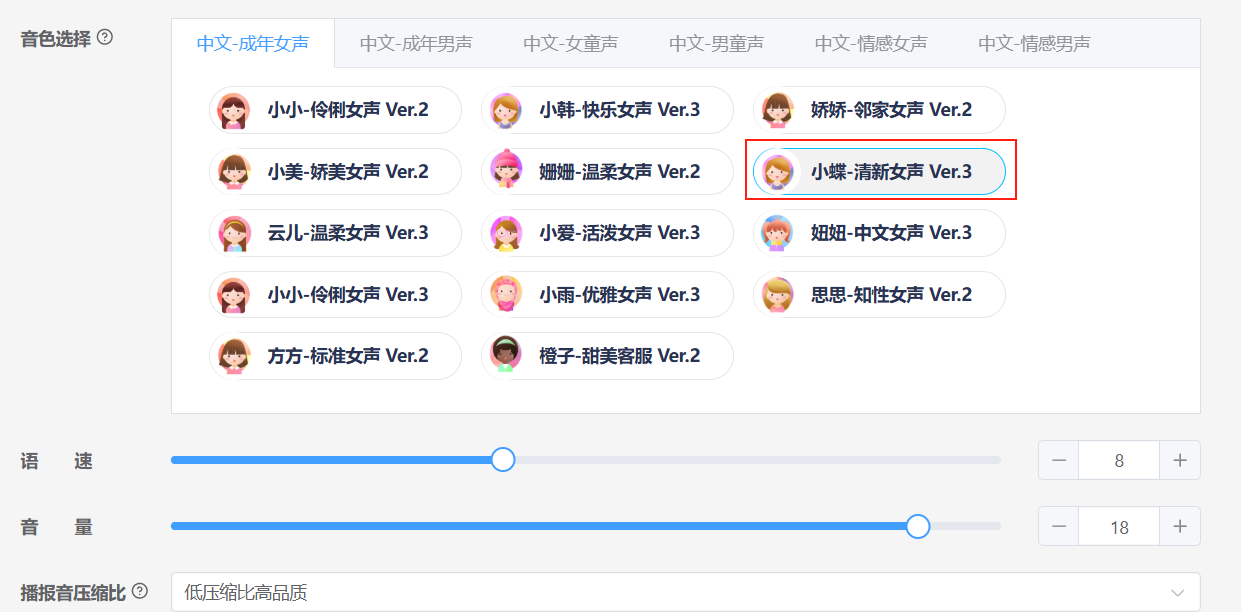Increase the 语速 value with the plus button
Image resolution: width=1241 pixels, height=612 pixels.
pyautogui.click(x=1180, y=460)
